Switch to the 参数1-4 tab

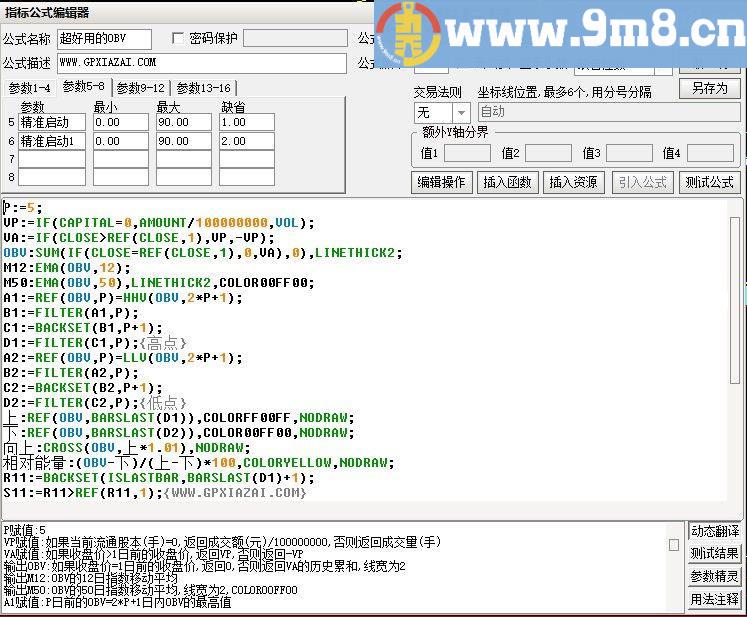point(29,88)
